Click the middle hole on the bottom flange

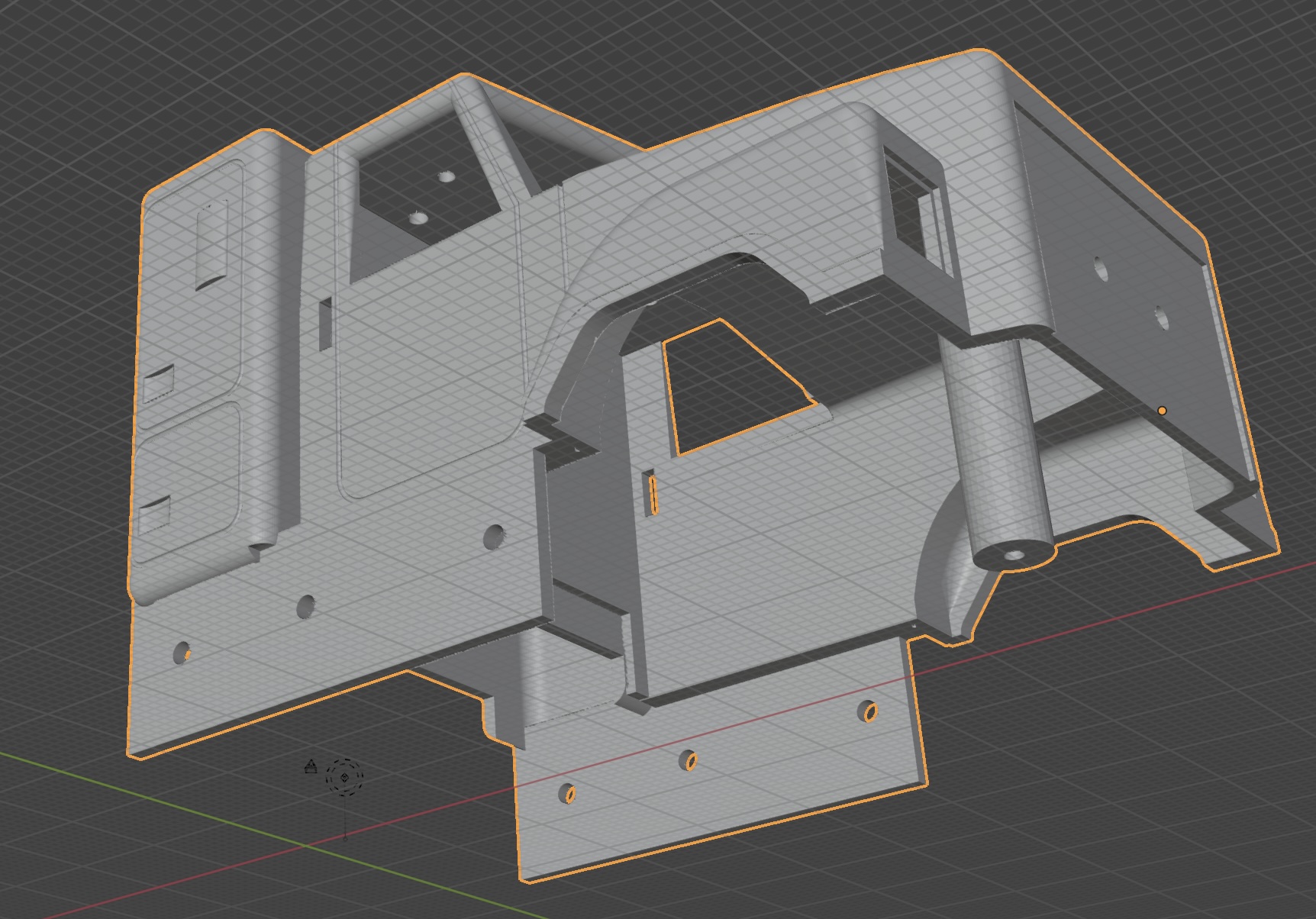coord(689,760)
